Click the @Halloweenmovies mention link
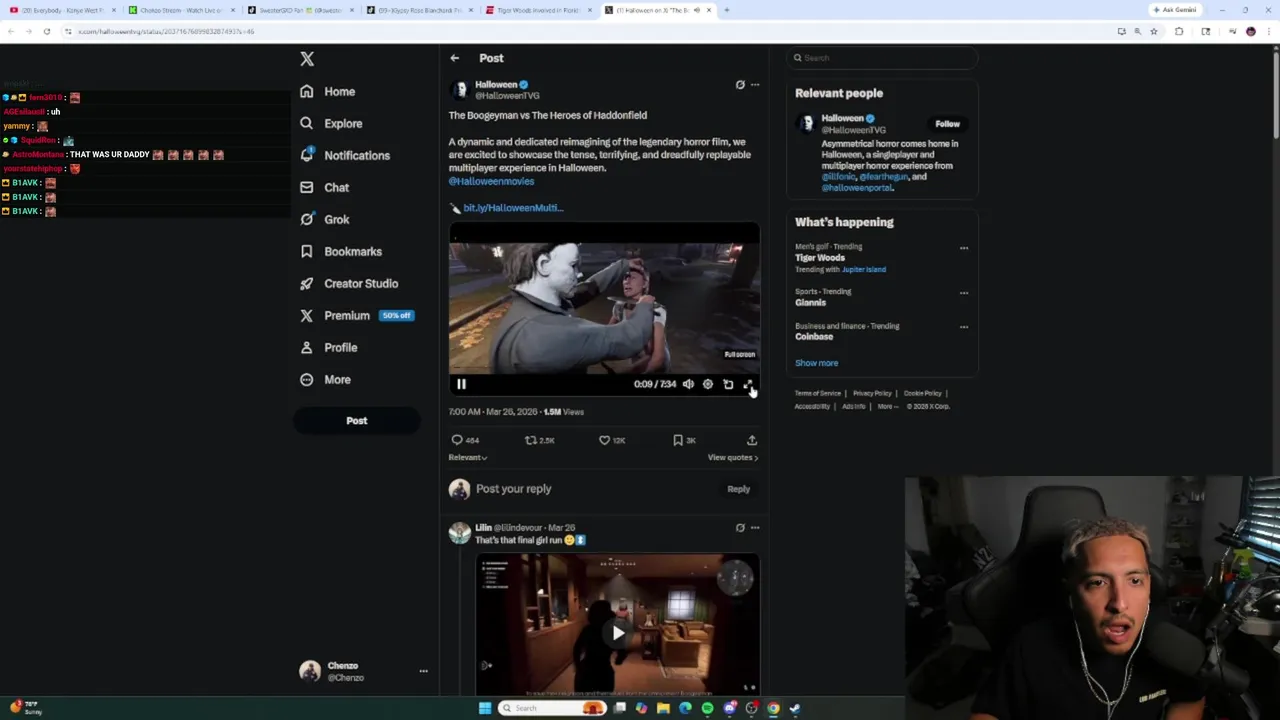The height and width of the screenshot is (720, 1280). pyautogui.click(x=491, y=181)
